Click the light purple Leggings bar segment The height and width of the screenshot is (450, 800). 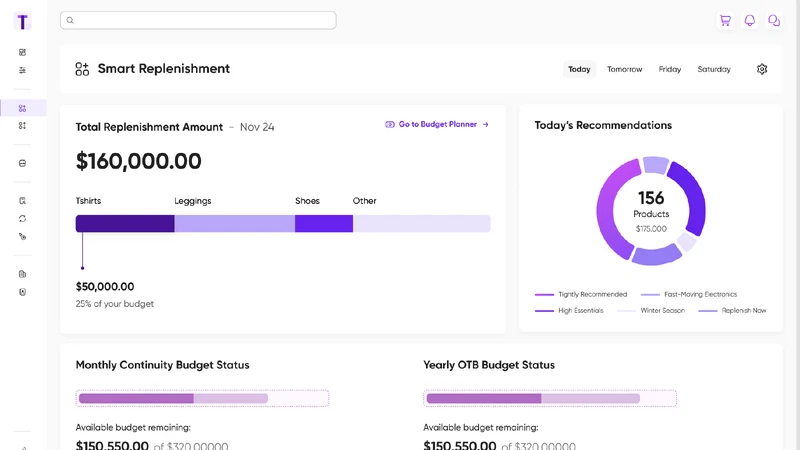tap(235, 223)
